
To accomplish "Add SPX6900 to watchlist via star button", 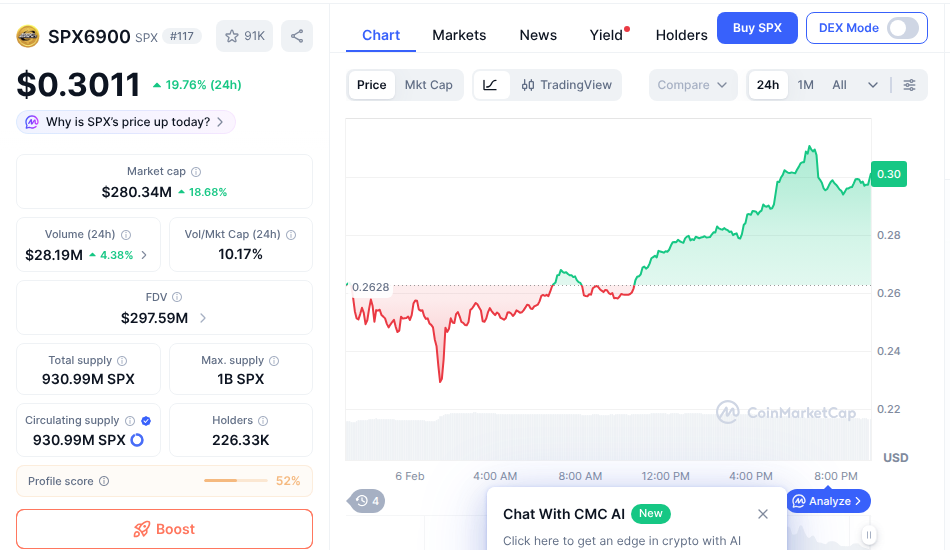I will point(245,36).
